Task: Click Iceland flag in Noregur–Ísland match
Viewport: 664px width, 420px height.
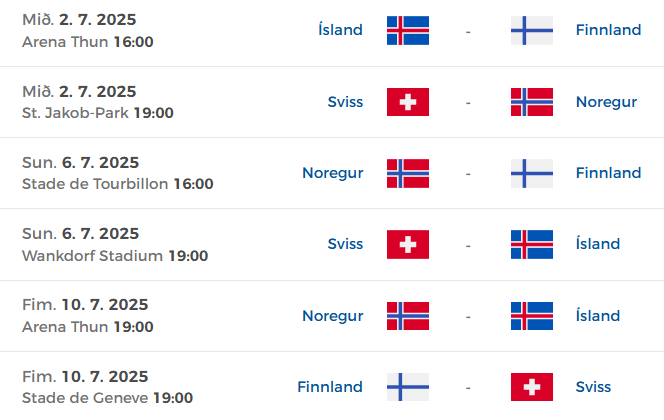Action: pos(532,316)
